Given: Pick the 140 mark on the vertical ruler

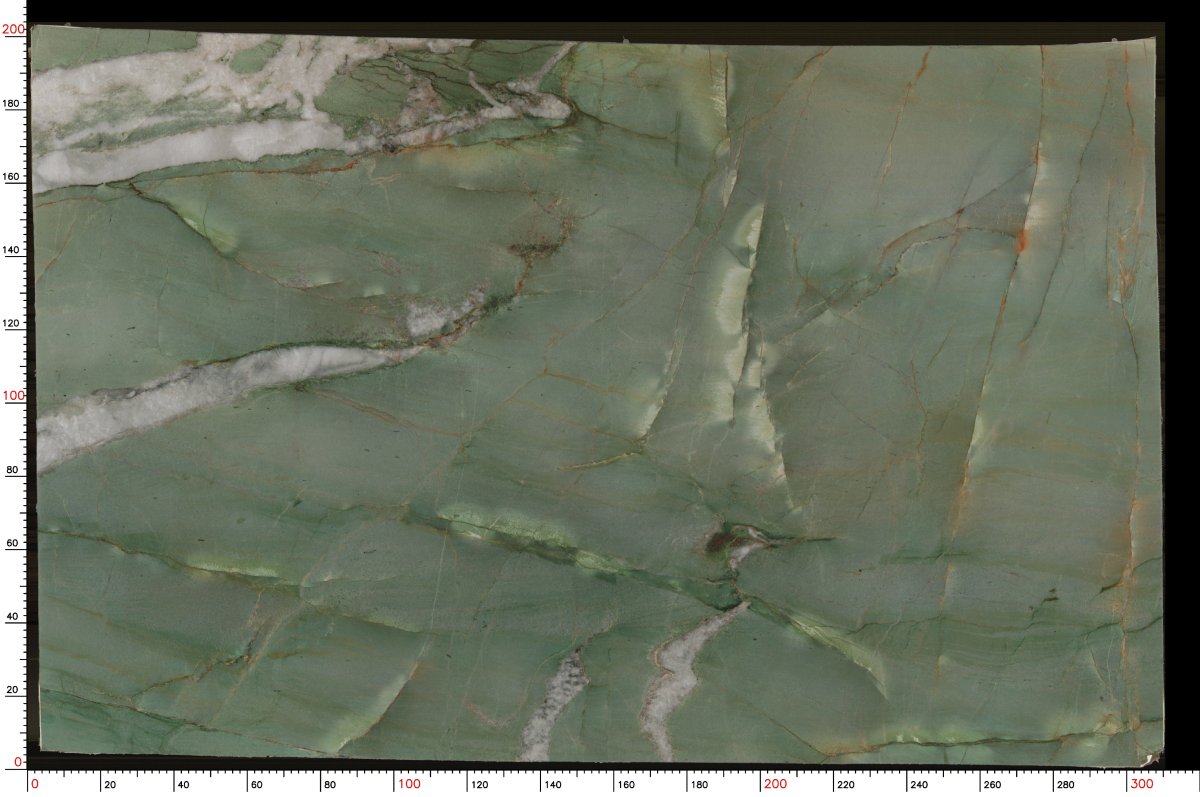Looking at the screenshot, I should 14,250.
